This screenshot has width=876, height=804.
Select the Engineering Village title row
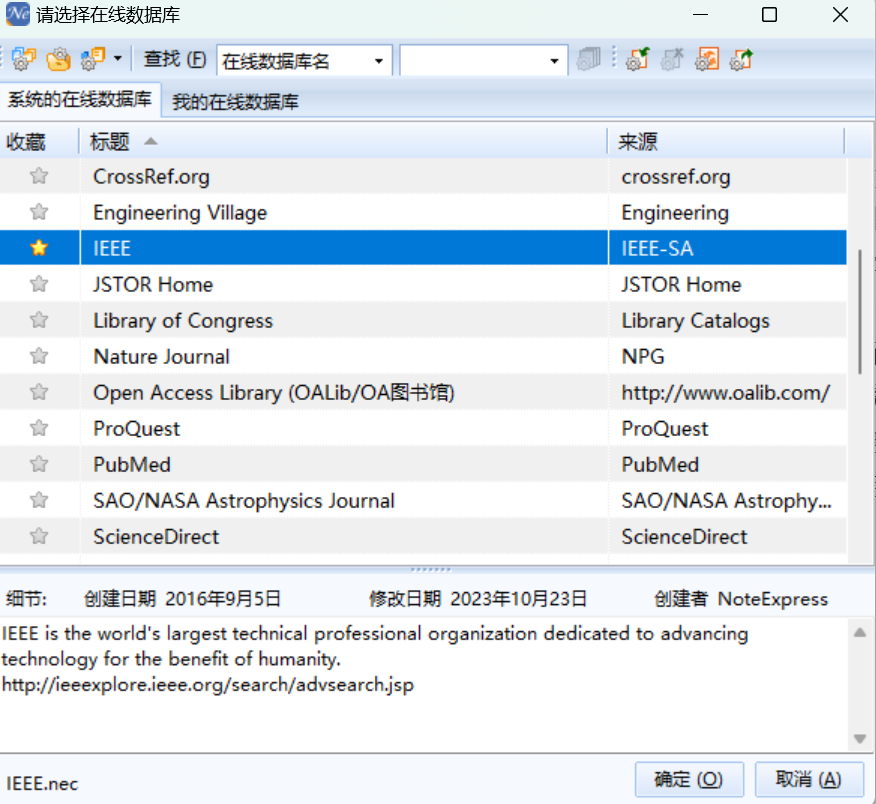(x=344, y=212)
